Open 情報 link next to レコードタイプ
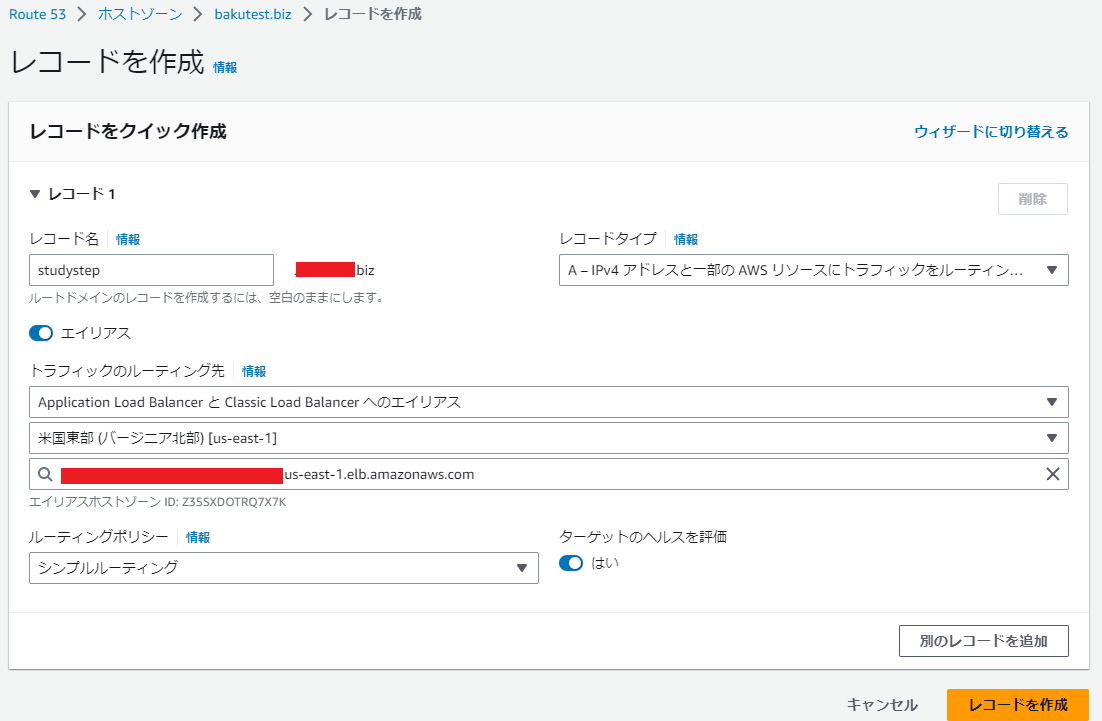This screenshot has width=1102, height=721. 686,240
